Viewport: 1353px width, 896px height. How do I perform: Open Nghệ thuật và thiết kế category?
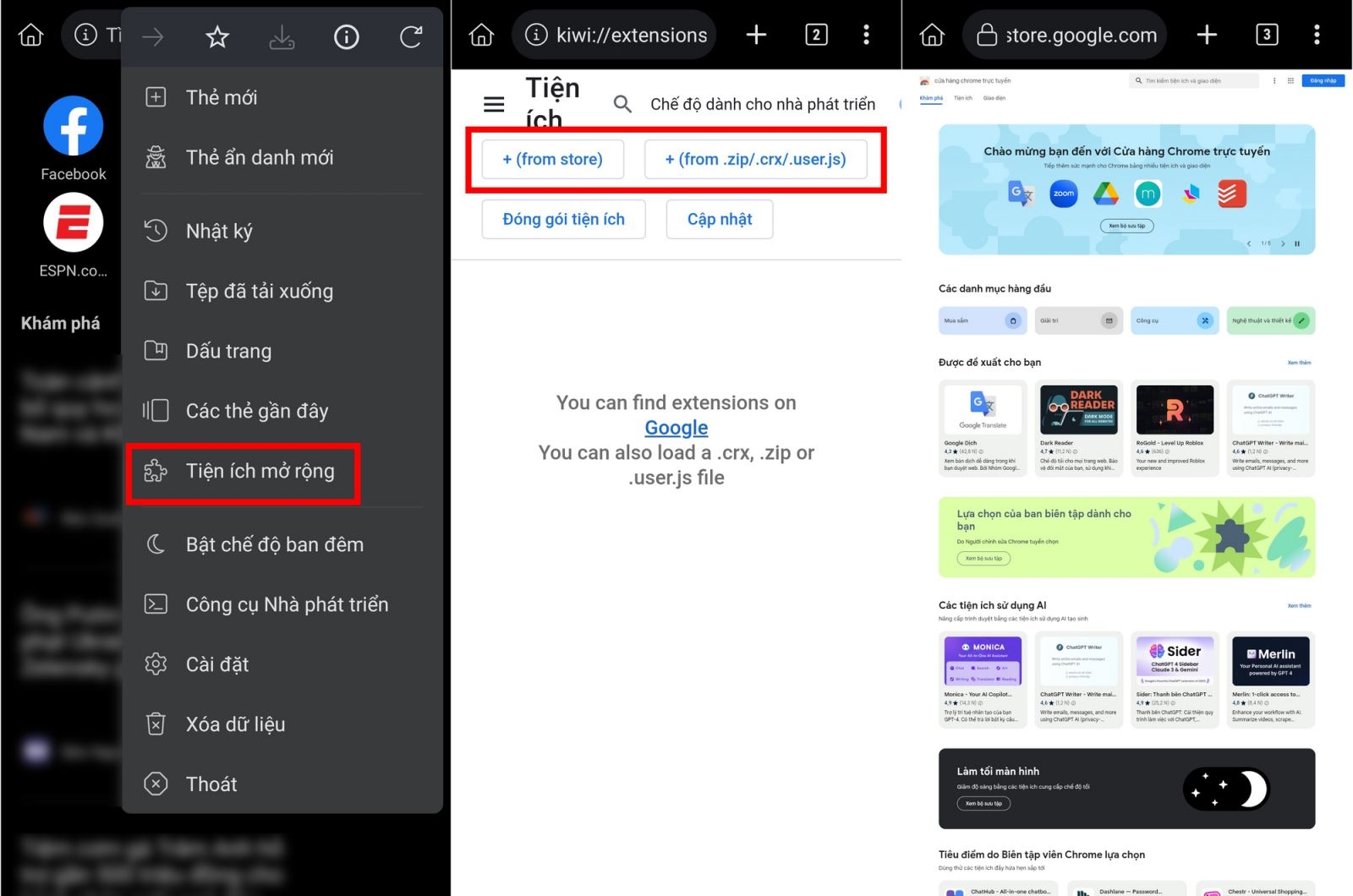tap(1271, 320)
